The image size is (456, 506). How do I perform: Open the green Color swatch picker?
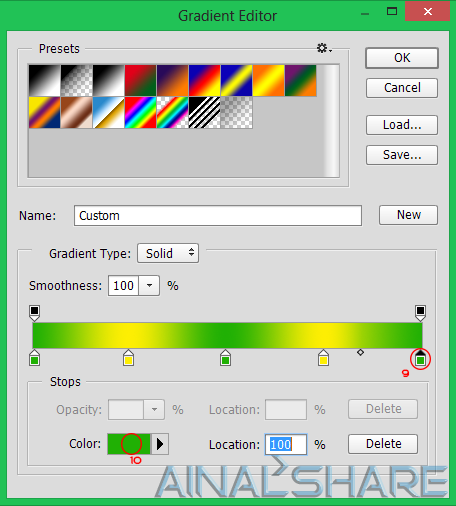pyautogui.click(x=129, y=444)
